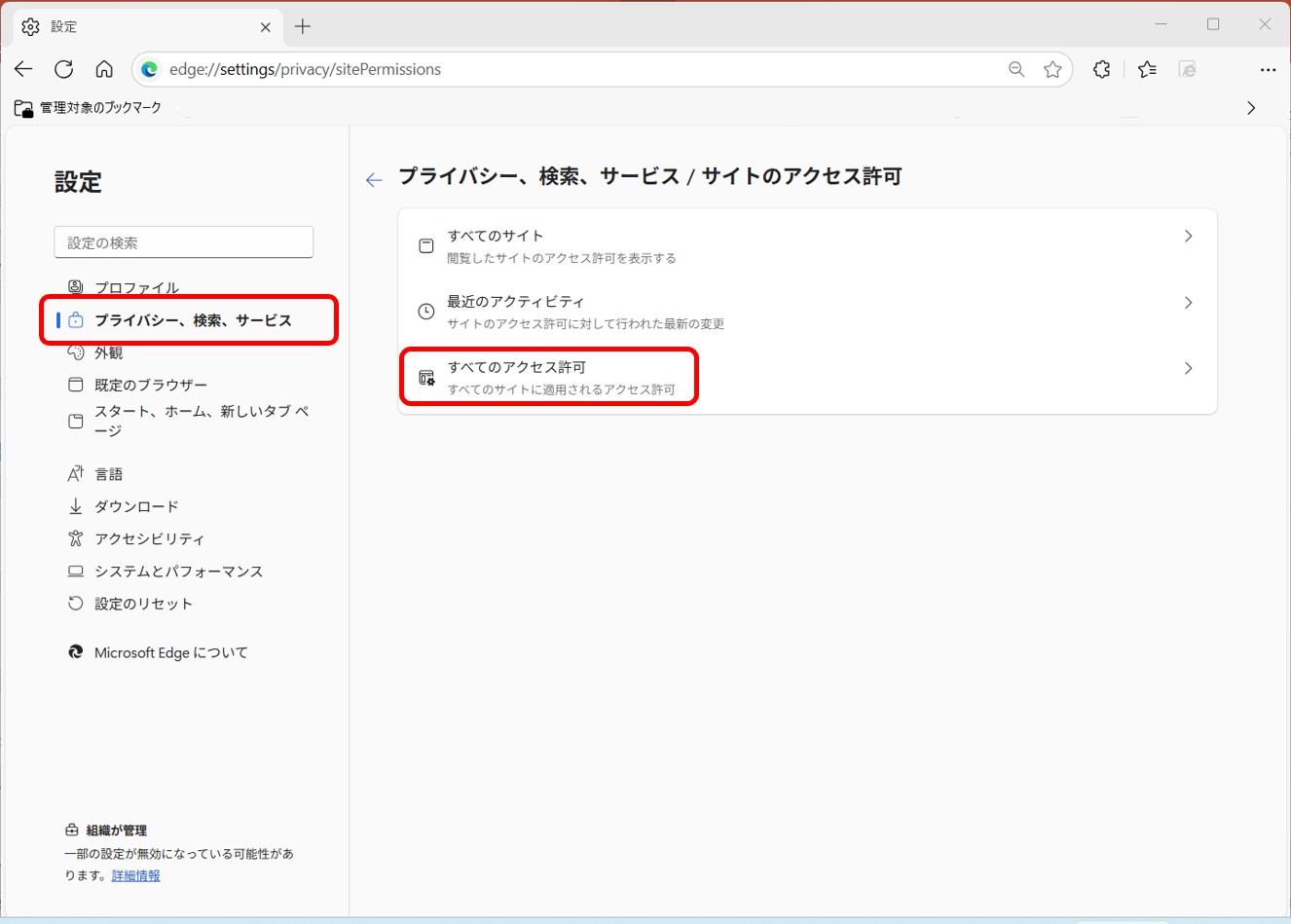1291x924 pixels.
Task: Select プロファイル in the settings sidebar
Action: [136, 287]
